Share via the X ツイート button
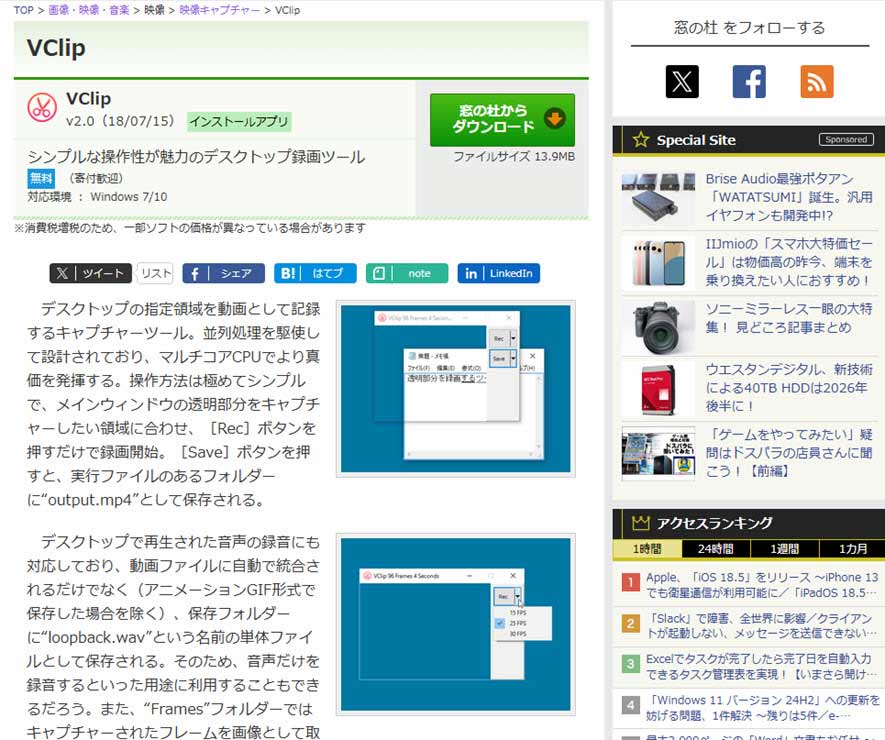 pyautogui.click(x=90, y=273)
